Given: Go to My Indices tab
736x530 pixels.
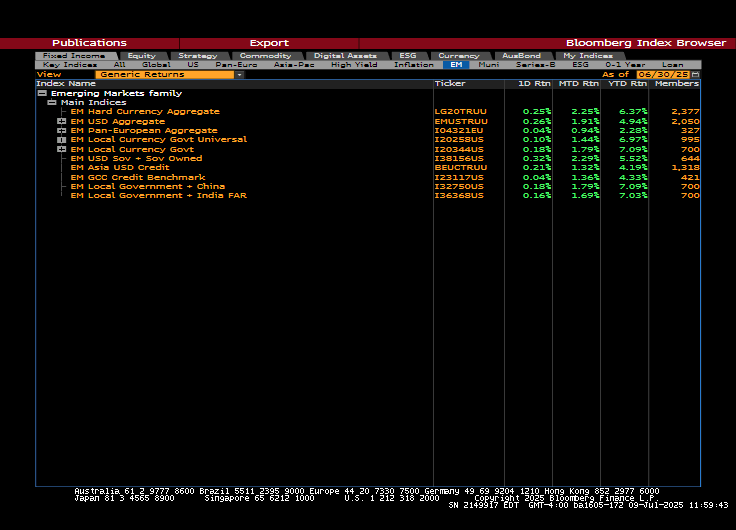Looking at the screenshot, I should point(588,56).
